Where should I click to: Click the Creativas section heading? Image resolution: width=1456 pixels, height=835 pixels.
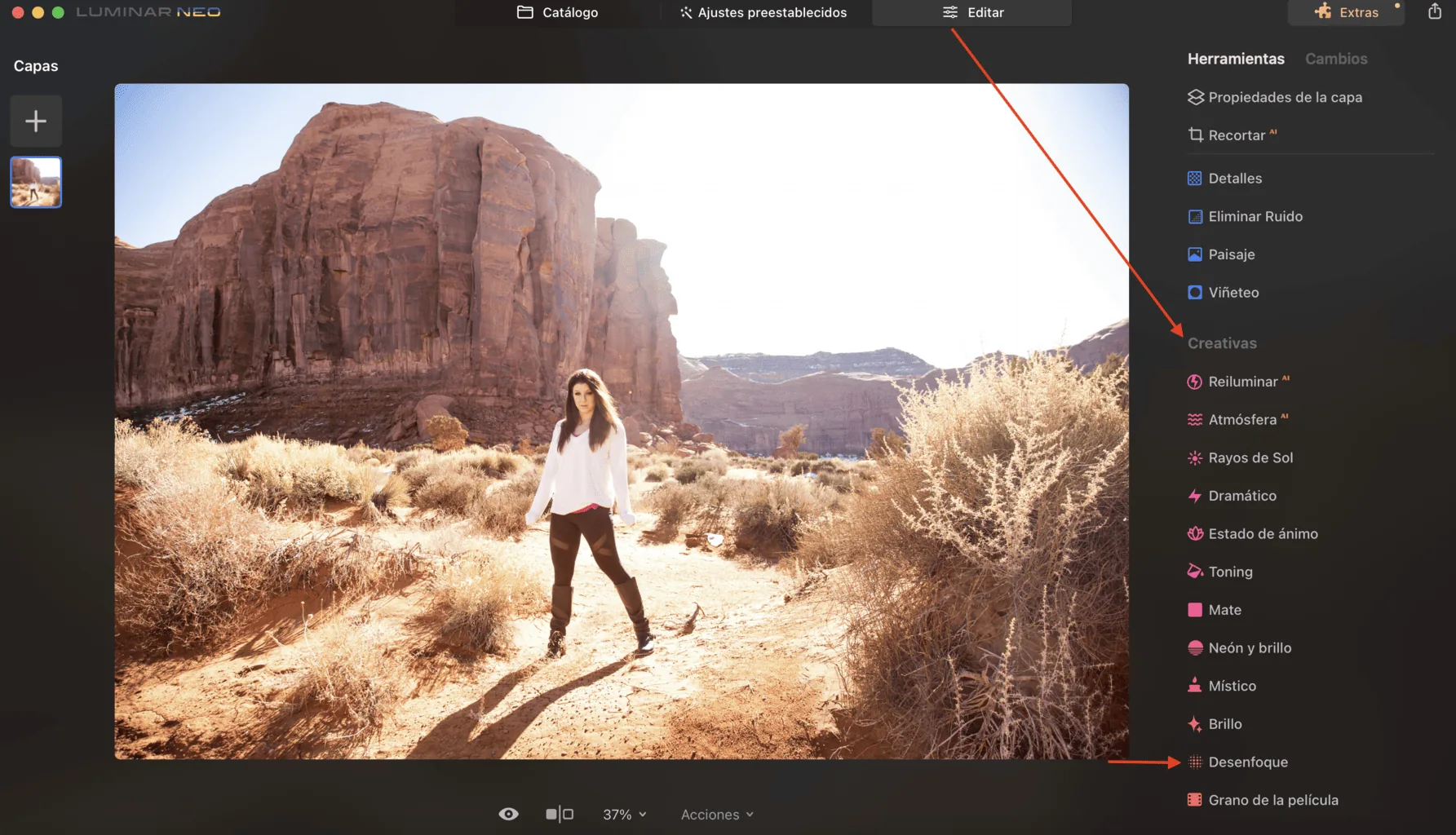1222,343
